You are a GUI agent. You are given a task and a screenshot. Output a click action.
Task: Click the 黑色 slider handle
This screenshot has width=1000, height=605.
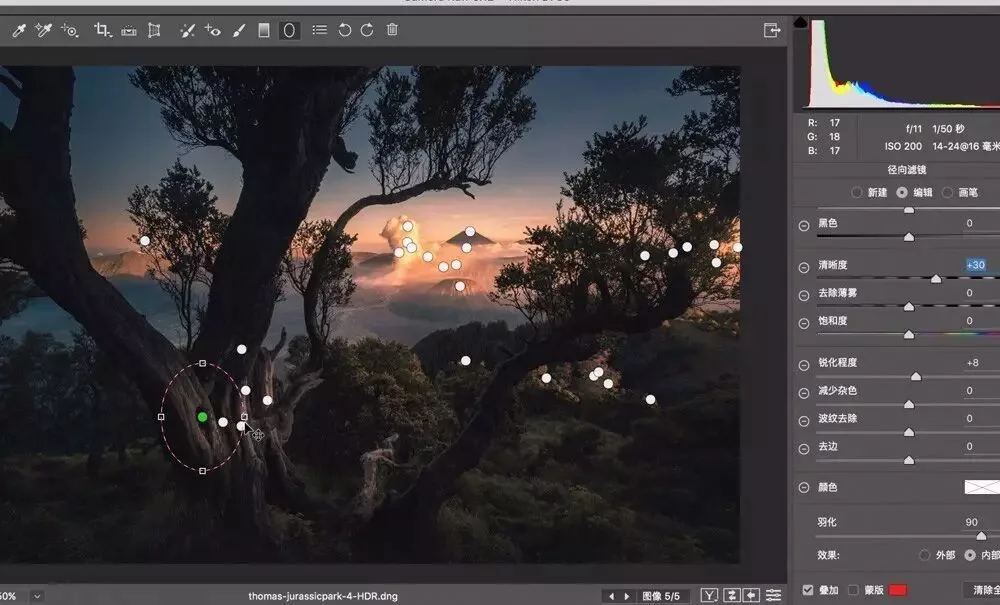click(x=909, y=237)
